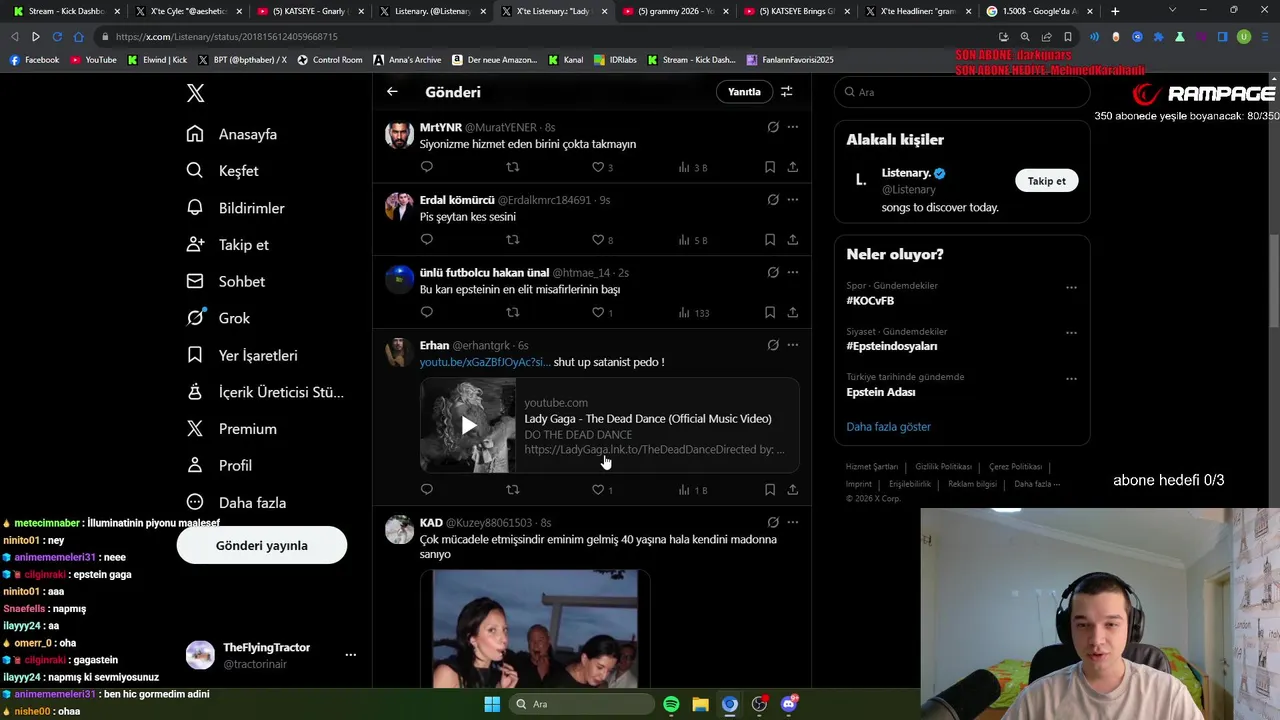
Task: Open Control Room bookmark
Action: coord(330,60)
